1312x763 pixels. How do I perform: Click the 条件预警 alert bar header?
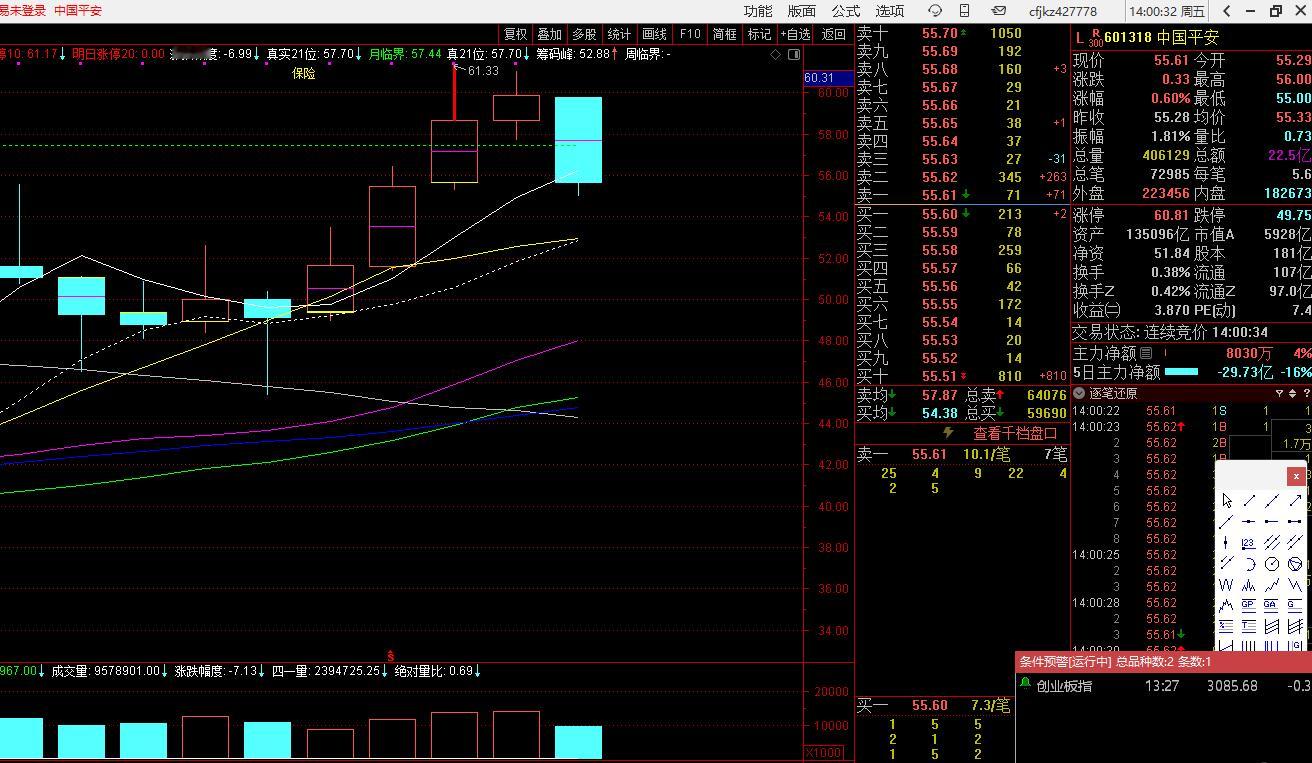[x=1163, y=661]
